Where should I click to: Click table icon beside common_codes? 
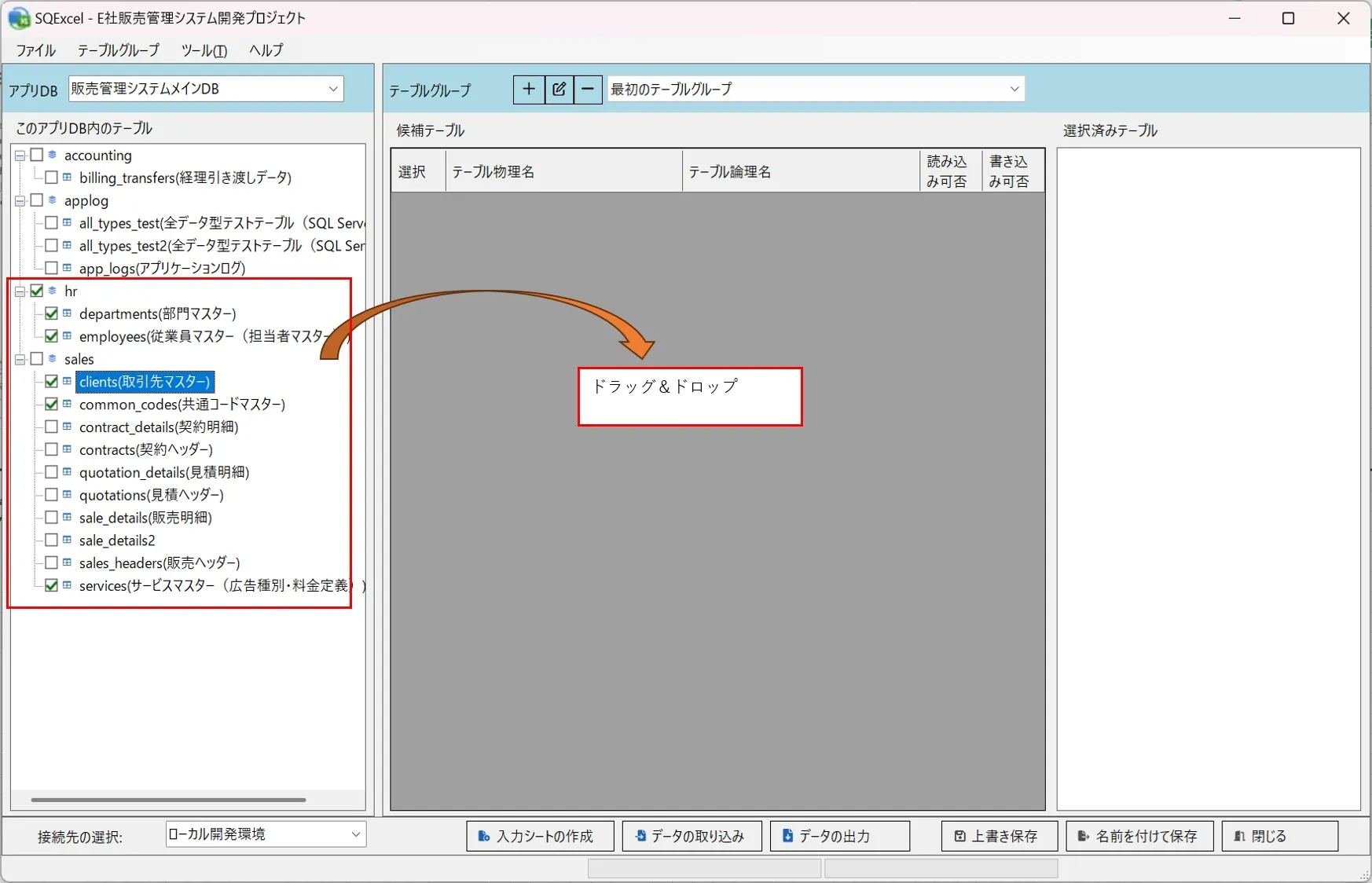click(68, 404)
